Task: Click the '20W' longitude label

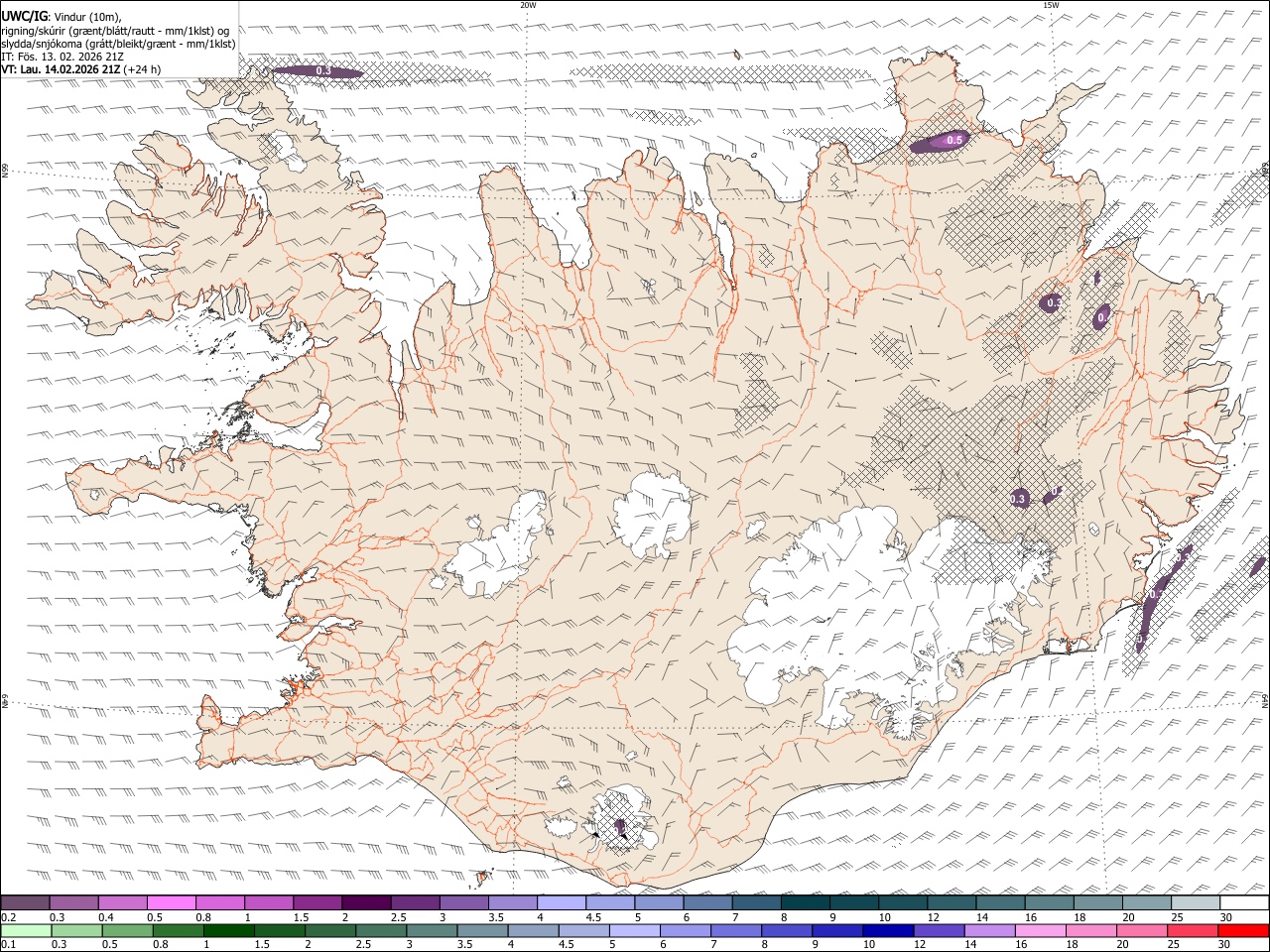Action: point(528,5)
